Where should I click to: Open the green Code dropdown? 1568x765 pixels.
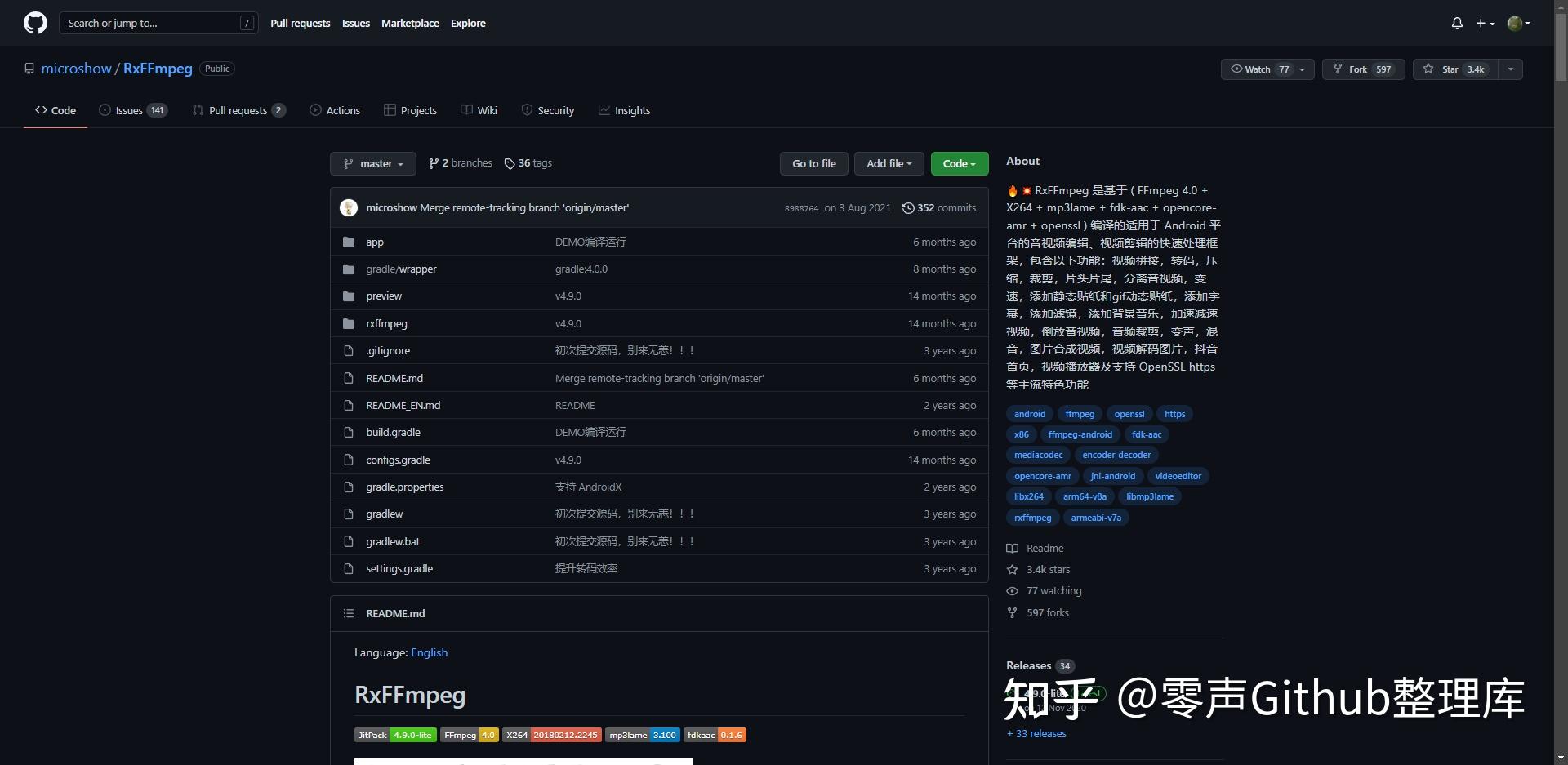(958, 163)
